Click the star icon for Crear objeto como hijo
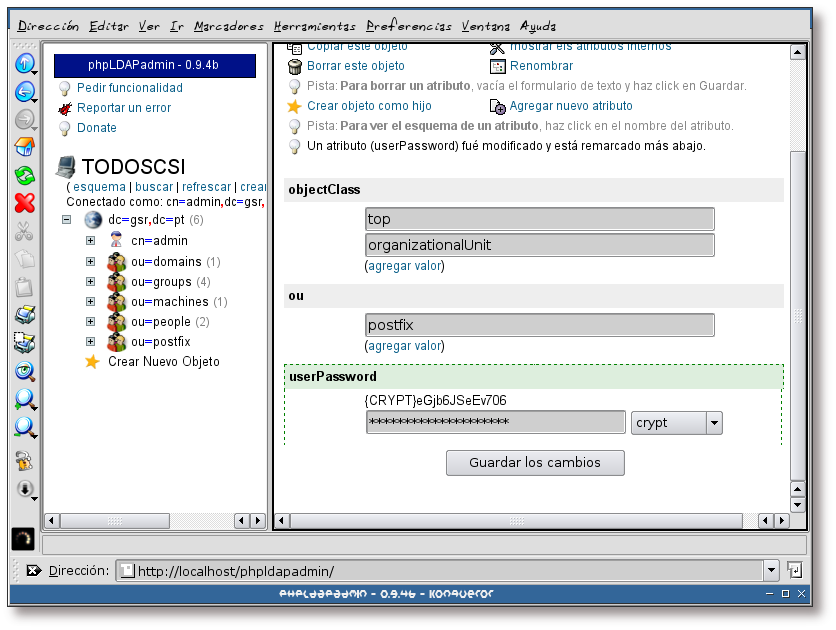 (293, 106)
